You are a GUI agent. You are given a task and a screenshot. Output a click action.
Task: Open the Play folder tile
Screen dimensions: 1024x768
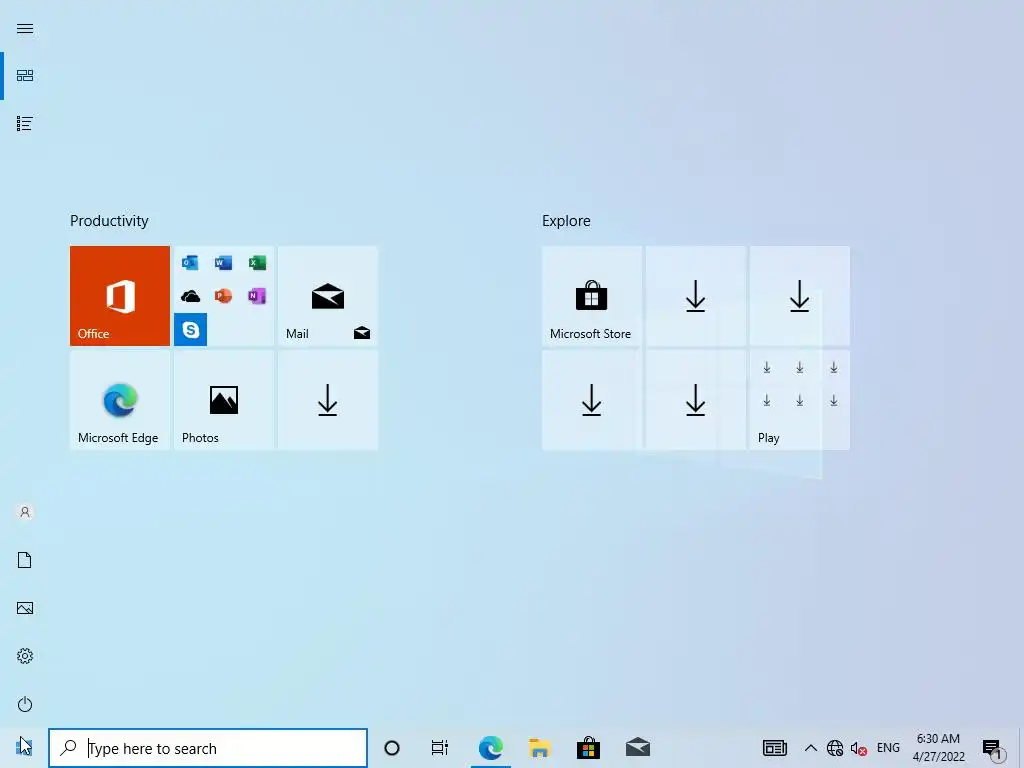click(800, 400)
